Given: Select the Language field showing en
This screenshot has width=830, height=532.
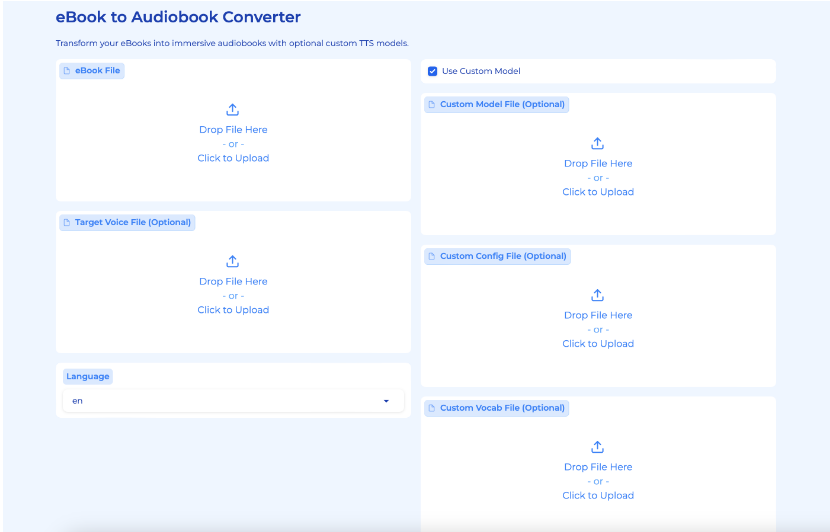Looking at the screenshot, I should [220, 401].
